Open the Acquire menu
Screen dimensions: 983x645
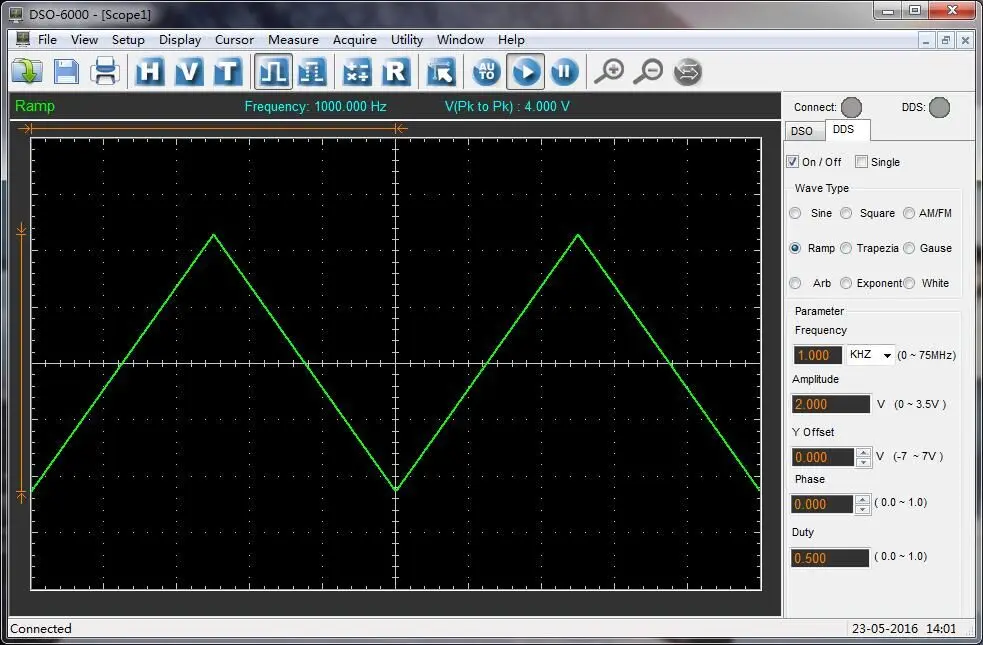(x=354, y=40)
